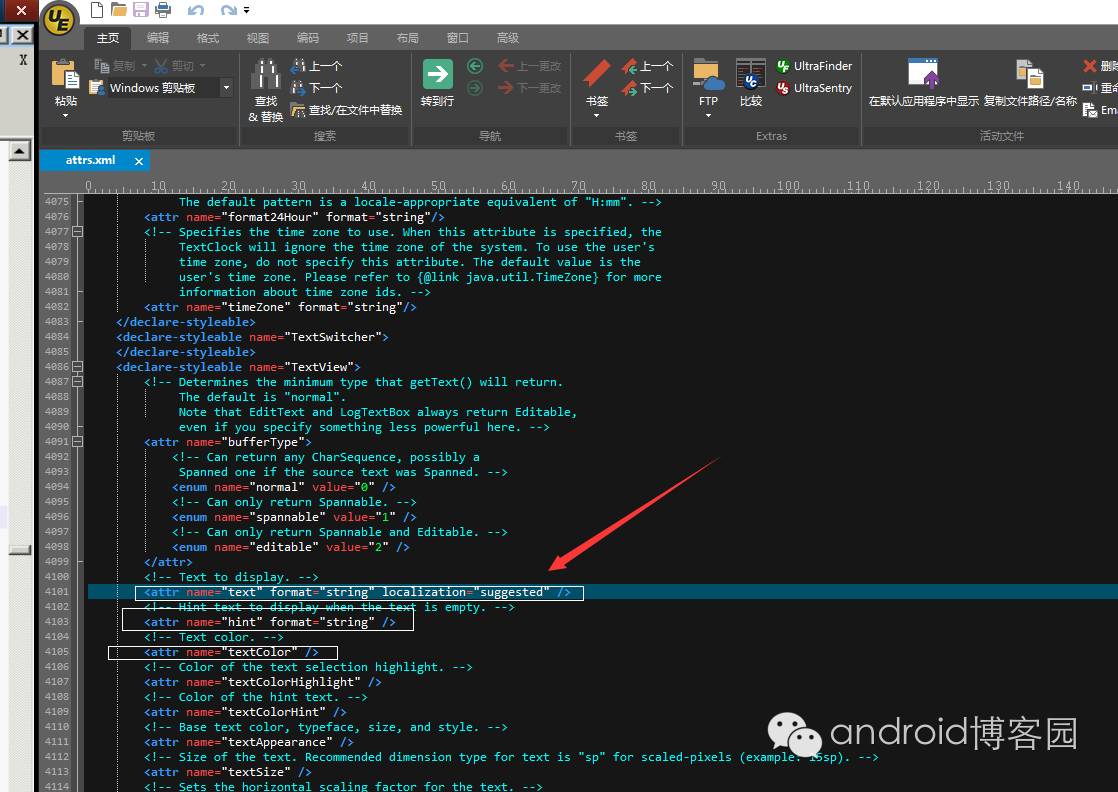The height and width of the screenshot is (792, 1118).
Task: Undo the last action with the undo arrow
Action: [x=195, y=10]
